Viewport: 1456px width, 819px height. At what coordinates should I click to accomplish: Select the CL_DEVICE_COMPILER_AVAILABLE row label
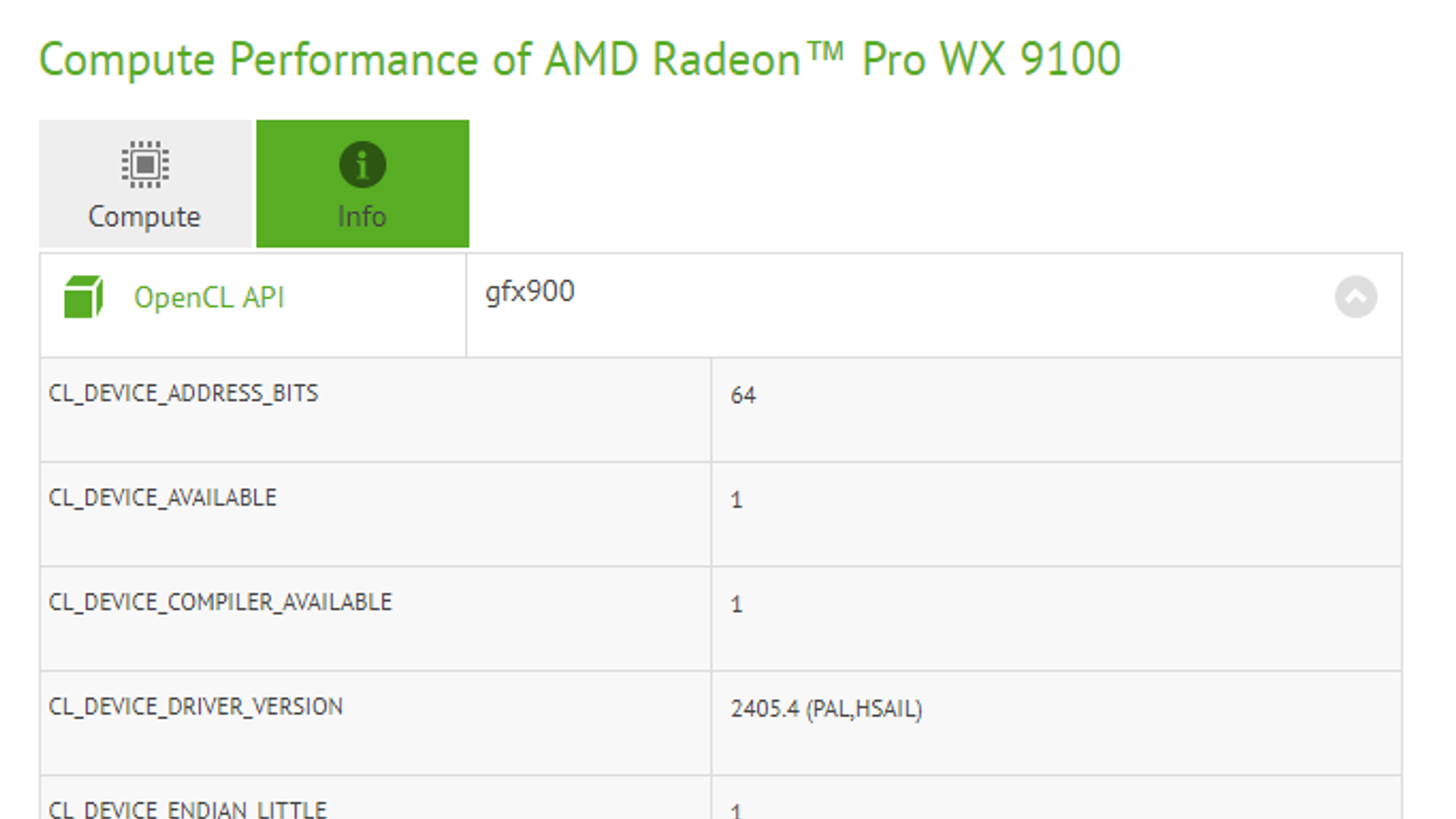point(219,602)
